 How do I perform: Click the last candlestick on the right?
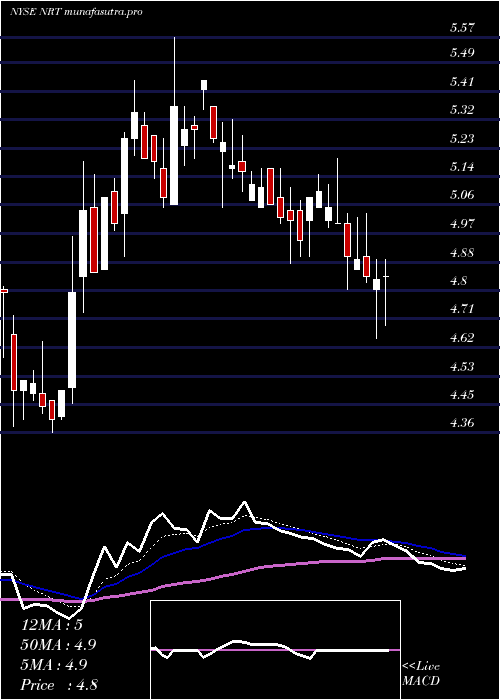(x=386, y=292)
